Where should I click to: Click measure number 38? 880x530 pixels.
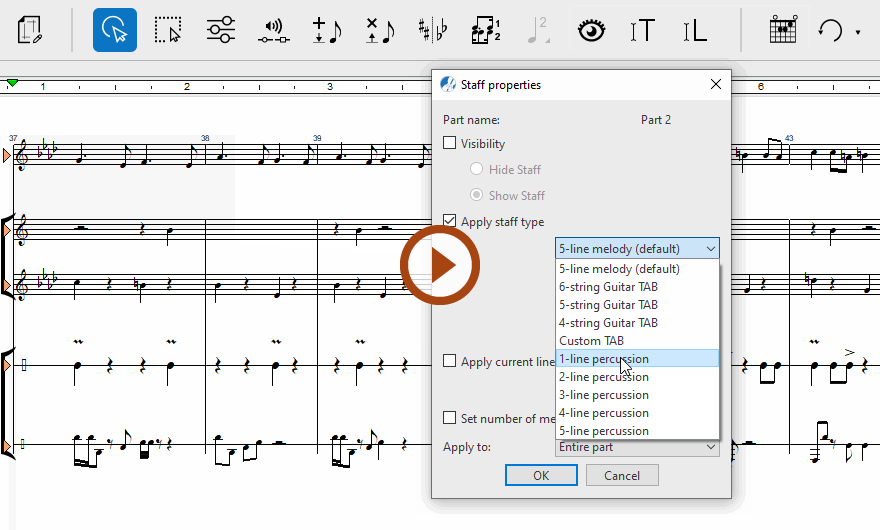tap(205, 138)
